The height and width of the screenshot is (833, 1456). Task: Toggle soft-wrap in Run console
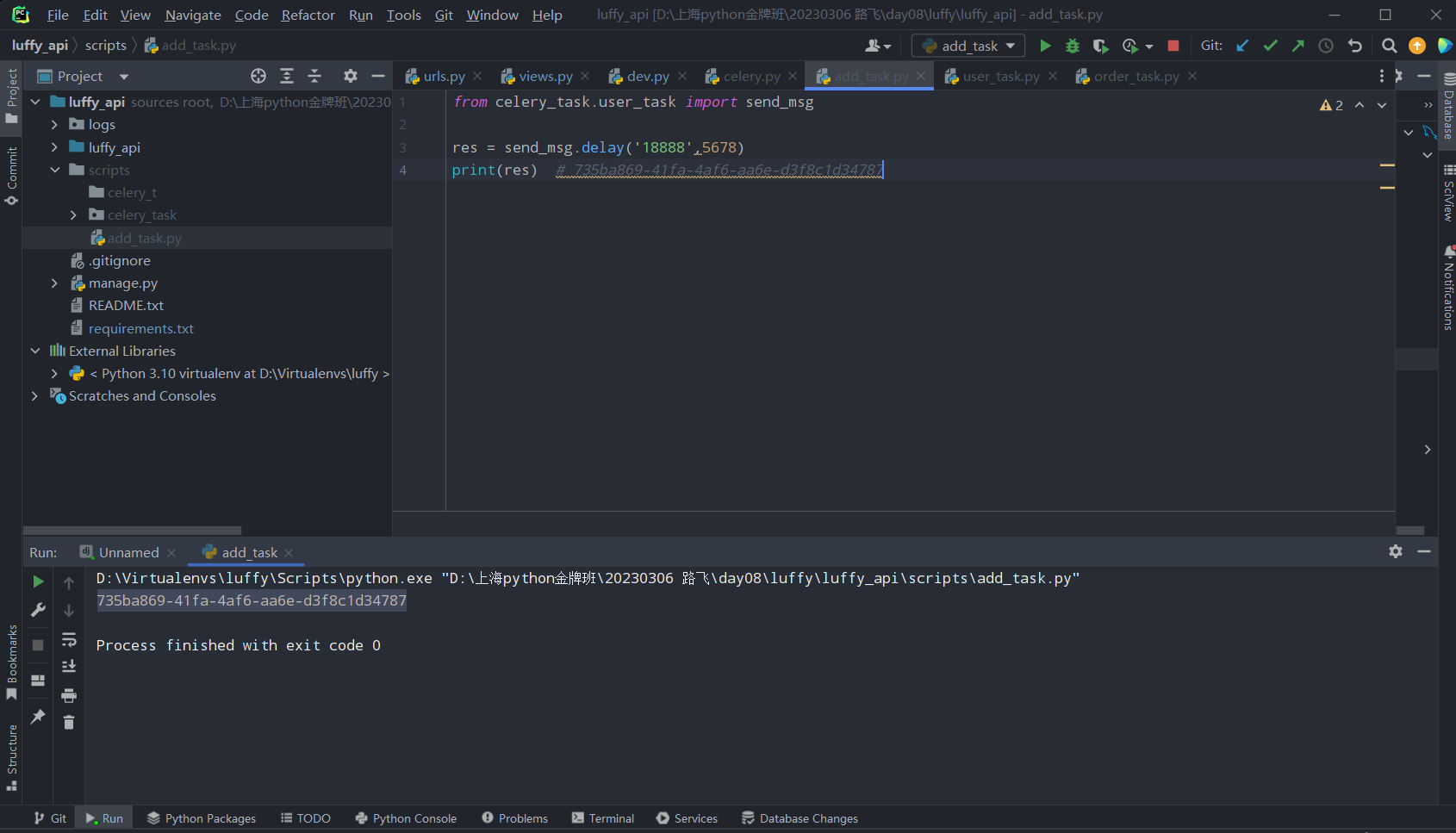point(69,639)
